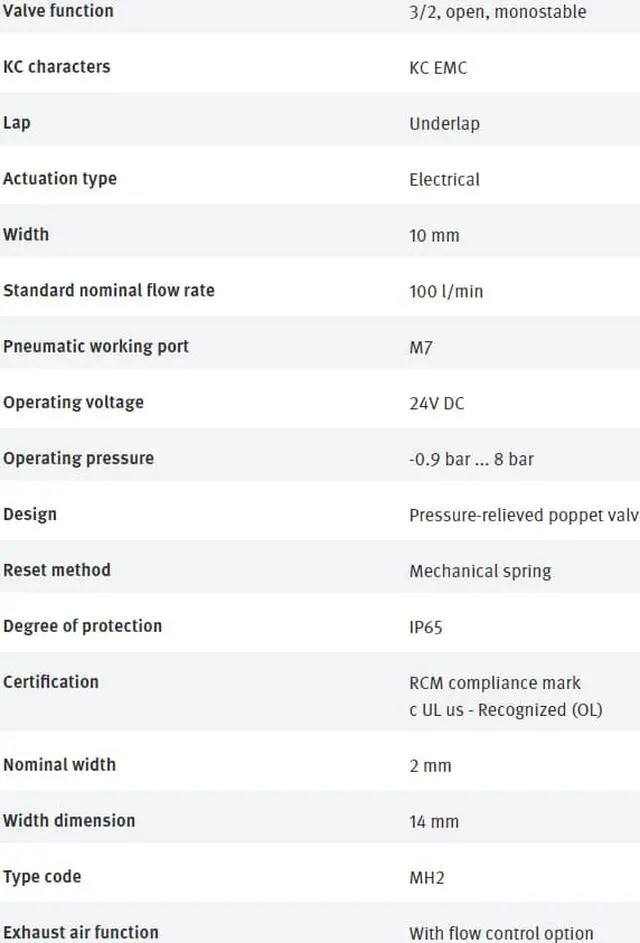
Task: Click the Standard nominal flow rate label
Action: pos(109,291)
